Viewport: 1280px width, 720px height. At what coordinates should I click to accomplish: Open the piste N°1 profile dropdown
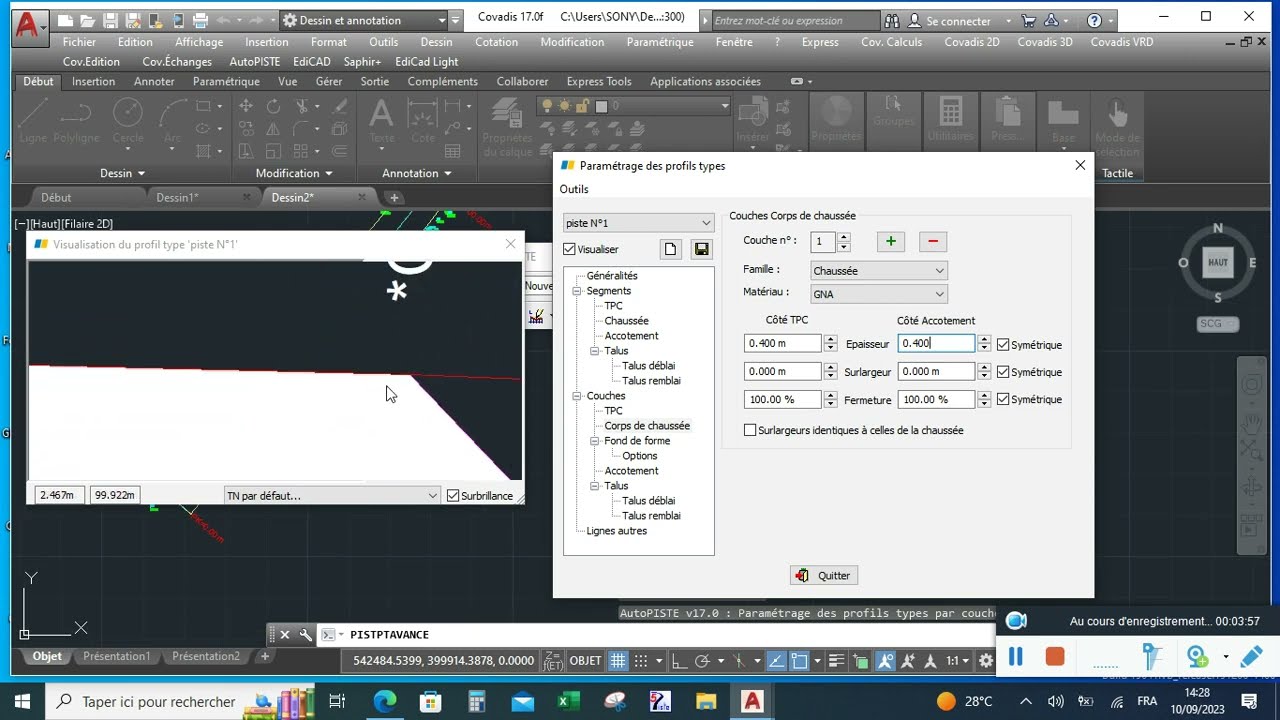tap(638, 223)
